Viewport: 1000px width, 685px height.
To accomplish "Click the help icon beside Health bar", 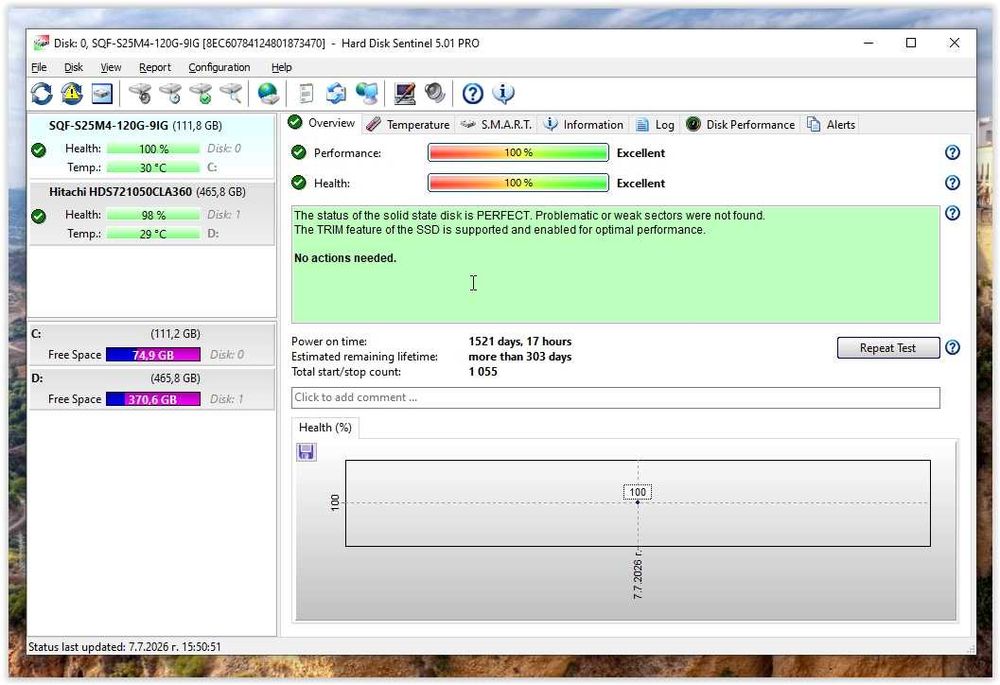I will point(952,183).
